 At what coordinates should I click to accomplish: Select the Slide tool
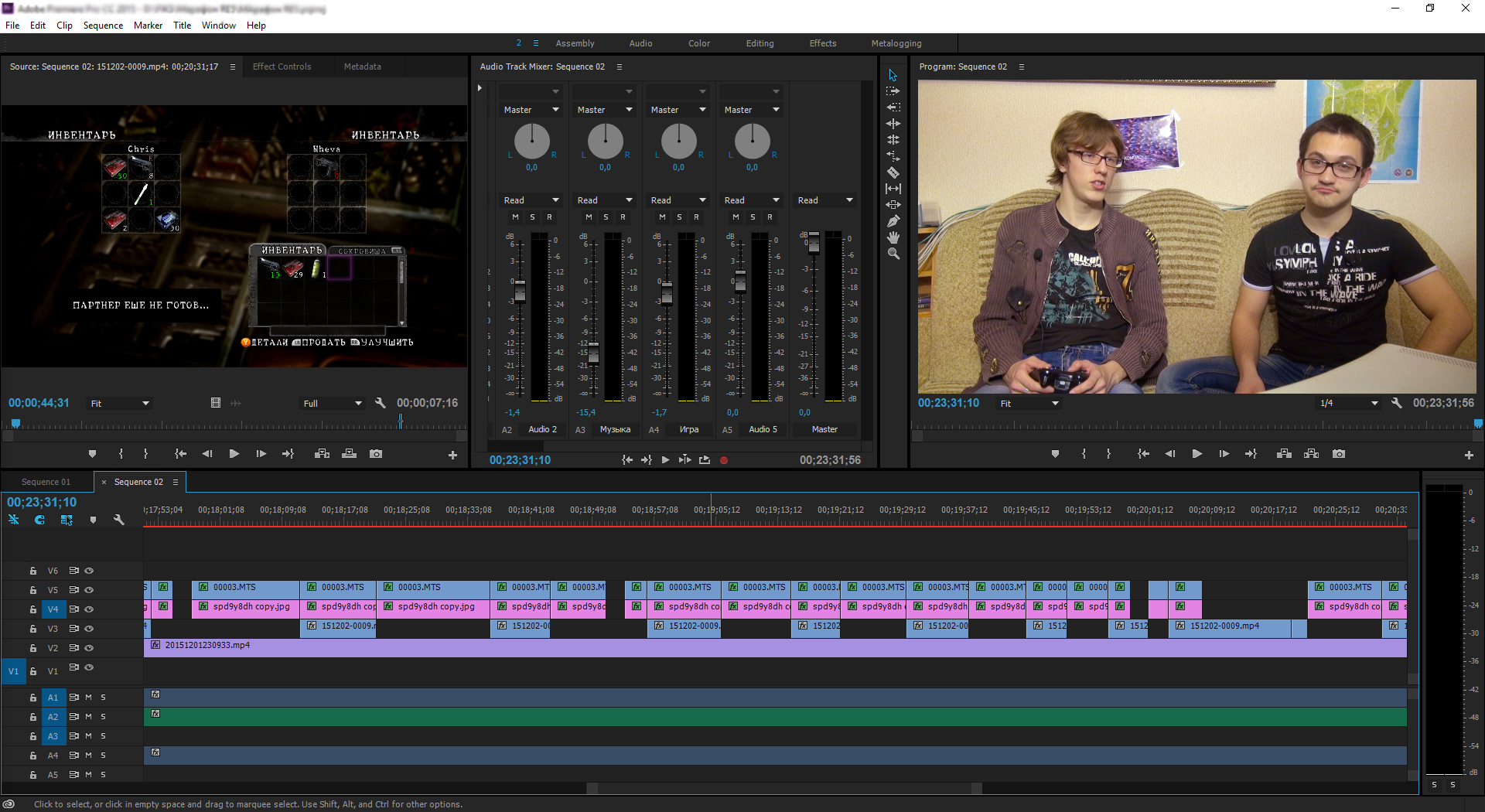coord(893,205)
